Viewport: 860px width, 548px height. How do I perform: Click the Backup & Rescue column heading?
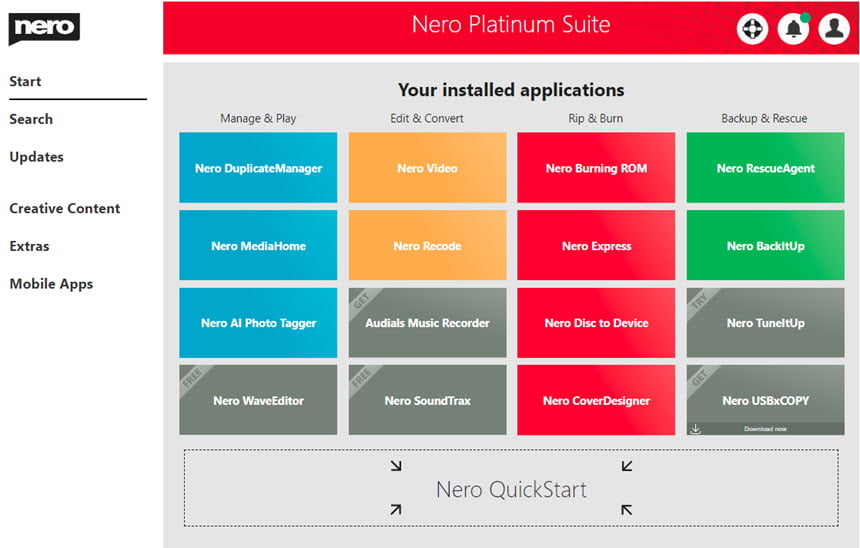764,118
